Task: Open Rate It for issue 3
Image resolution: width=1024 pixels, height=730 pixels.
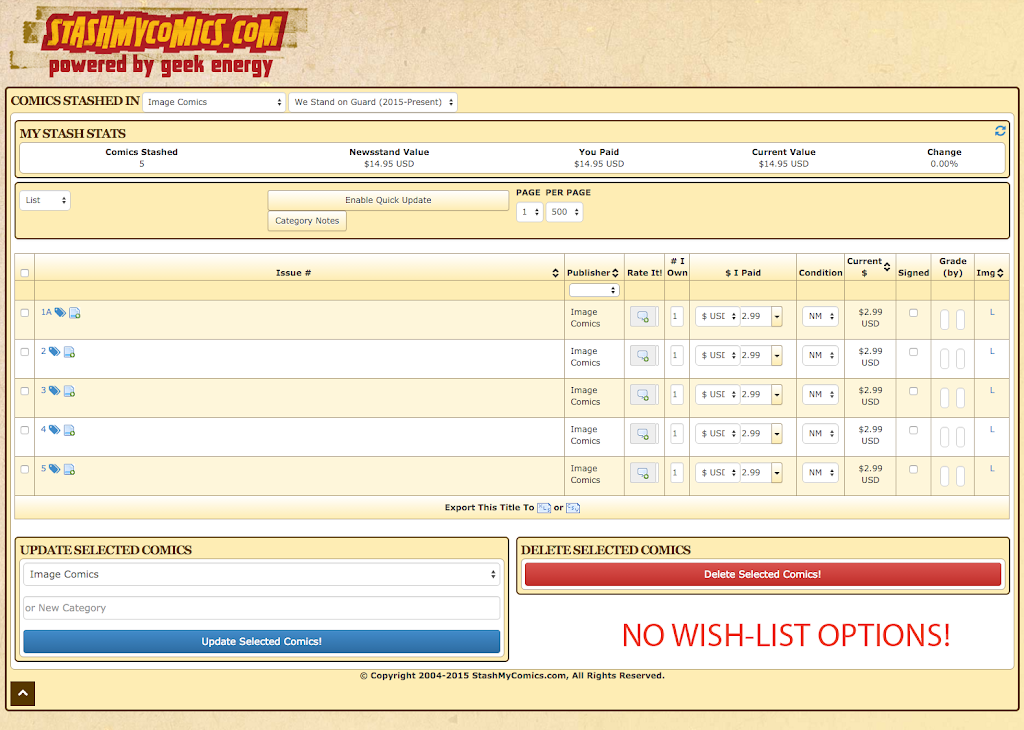Action: click(643, 395)
